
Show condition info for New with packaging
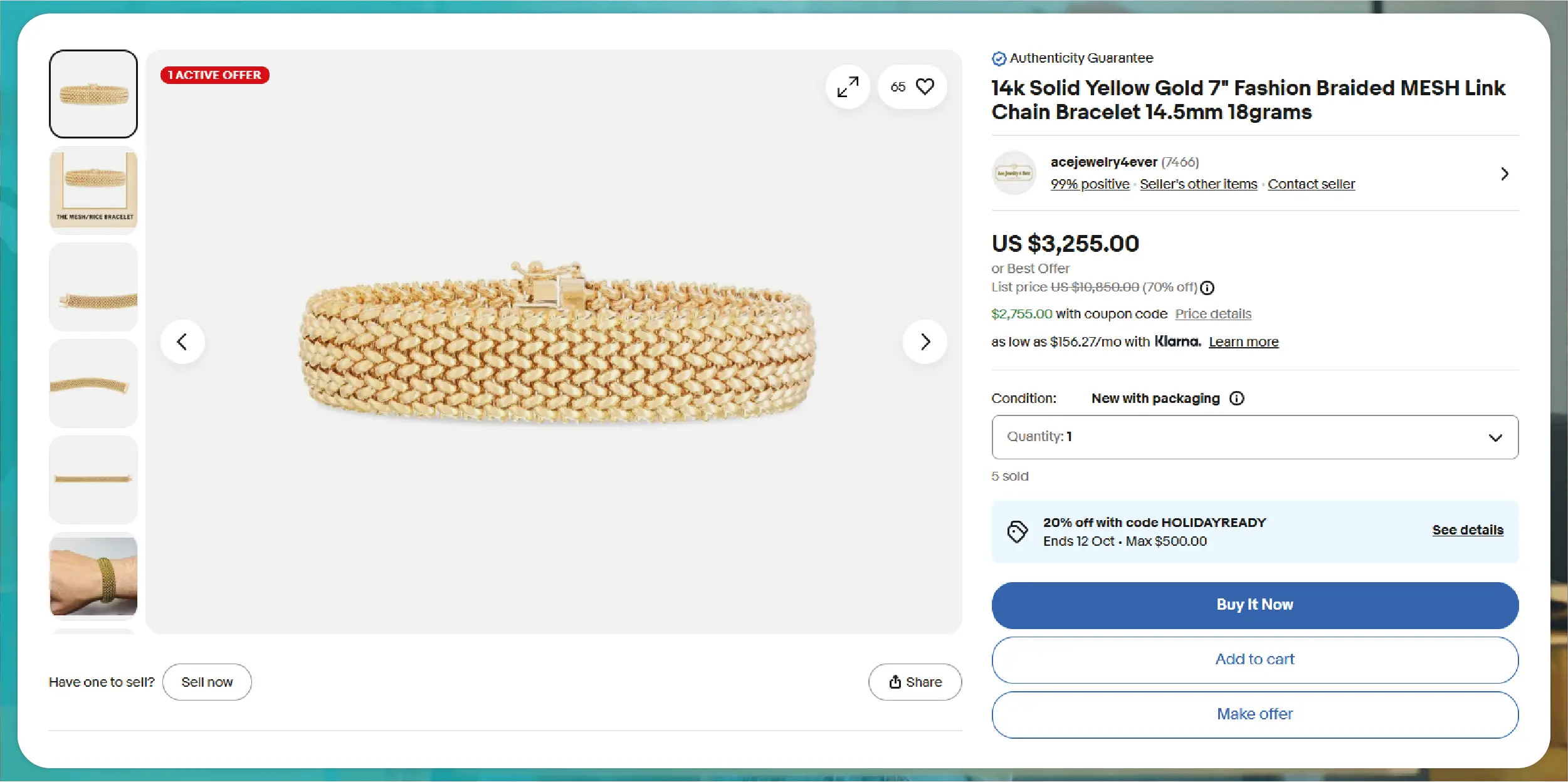tap(1237, 399)
